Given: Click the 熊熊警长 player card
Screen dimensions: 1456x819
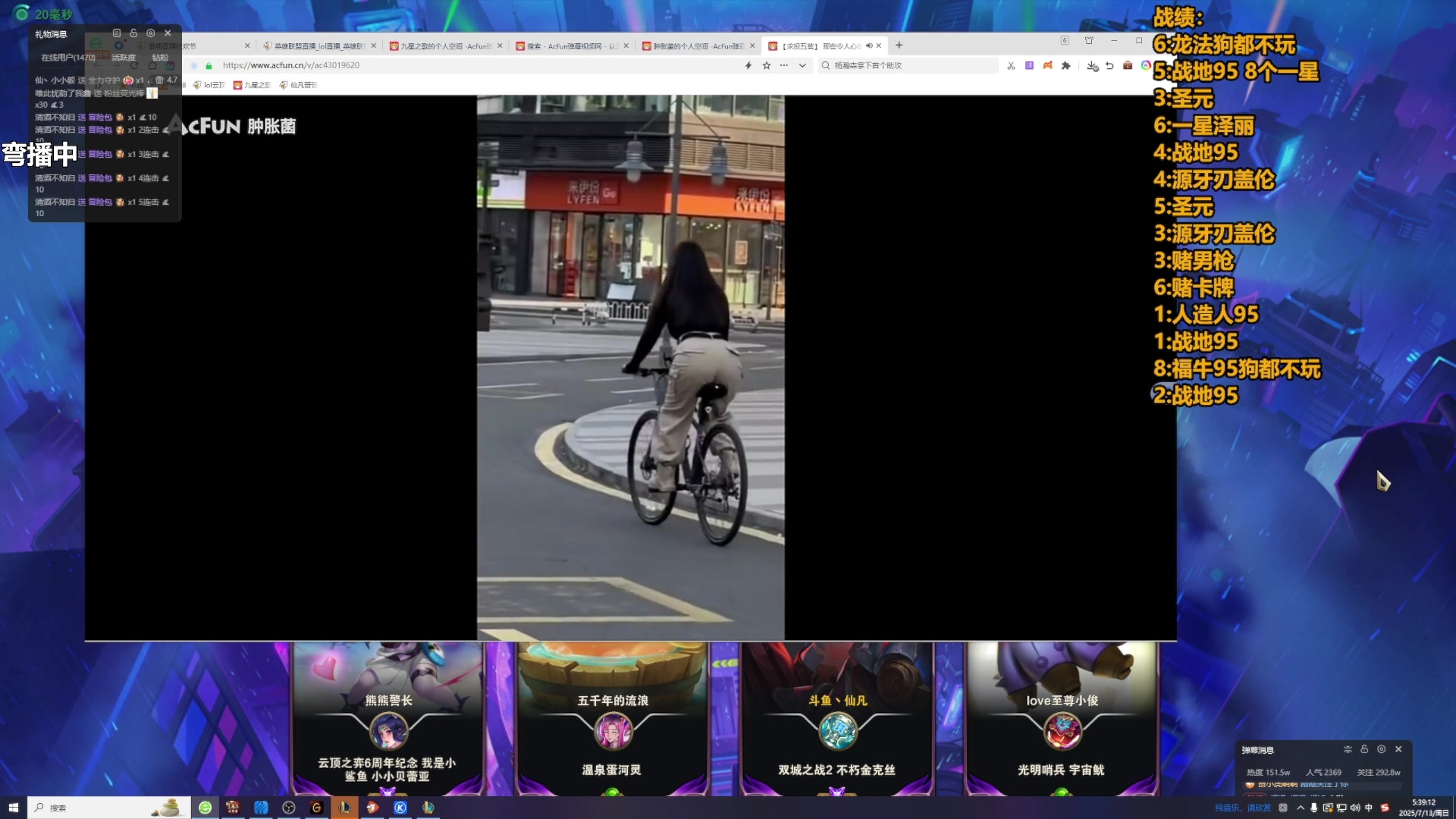Looking at the screenshot, I should [x=388, y=719].
